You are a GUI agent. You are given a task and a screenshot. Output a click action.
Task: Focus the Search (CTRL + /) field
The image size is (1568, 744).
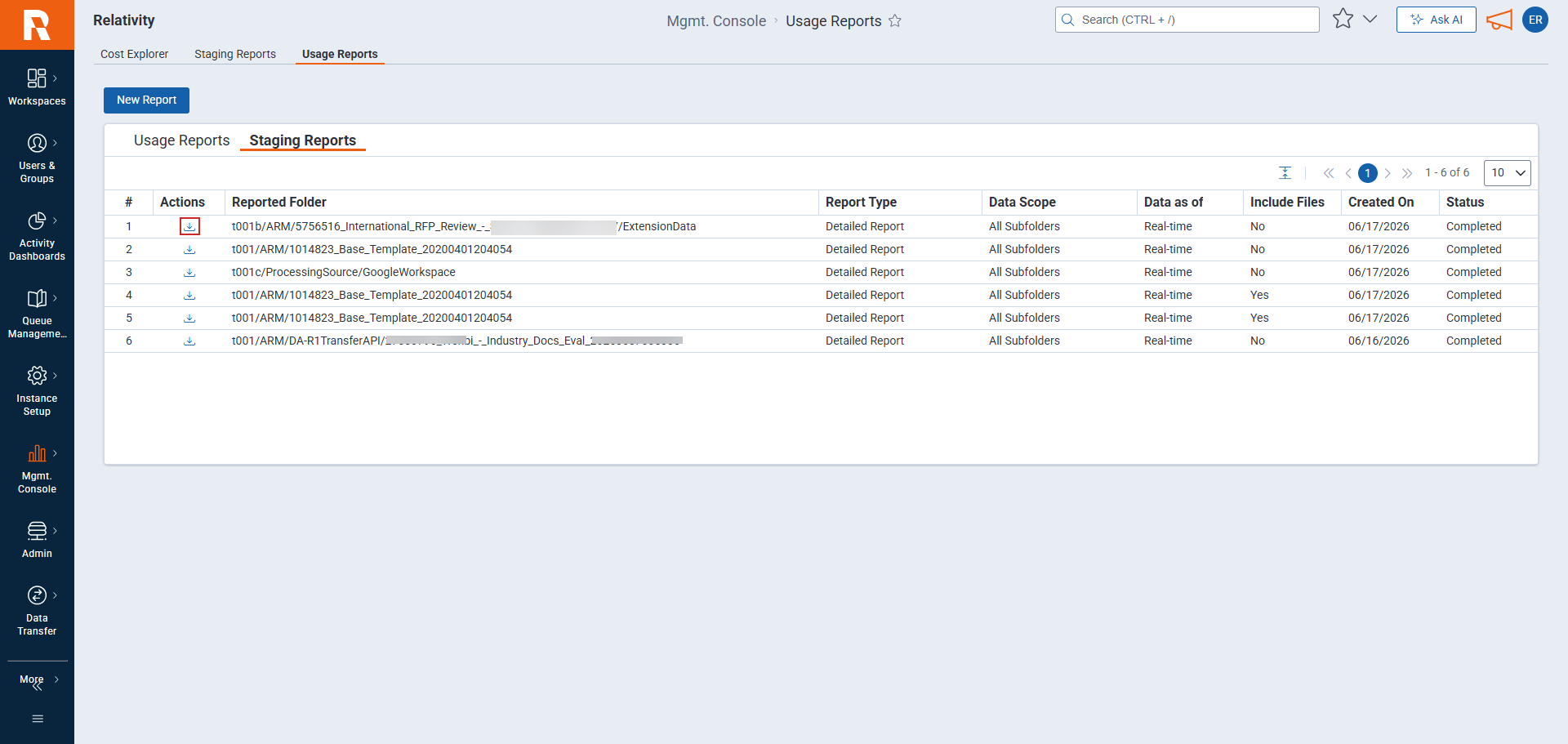[1187, 20]
